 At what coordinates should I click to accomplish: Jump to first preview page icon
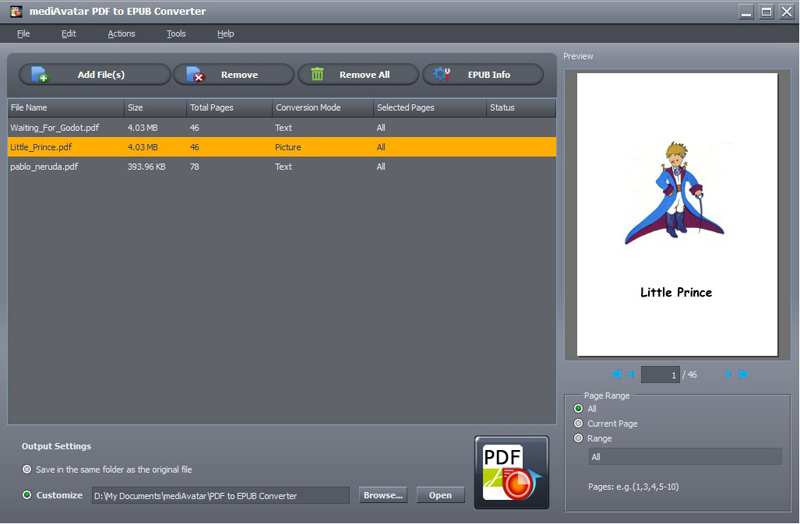pyautogui.click(x=617, y=374)
